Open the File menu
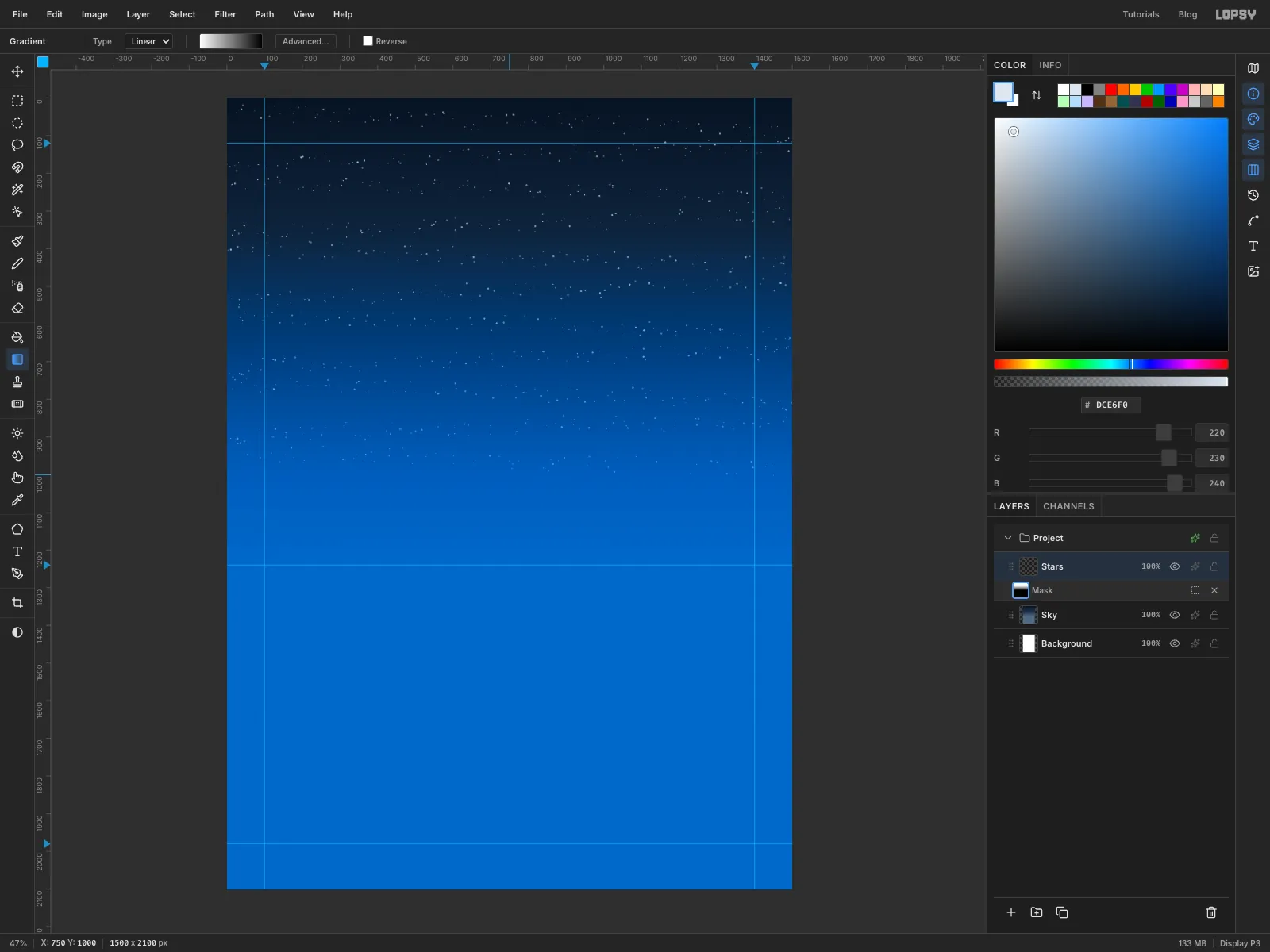Image resolution: width=1270 pixels, height=952 pixels. pyautogui.click(x=20, y=14)
